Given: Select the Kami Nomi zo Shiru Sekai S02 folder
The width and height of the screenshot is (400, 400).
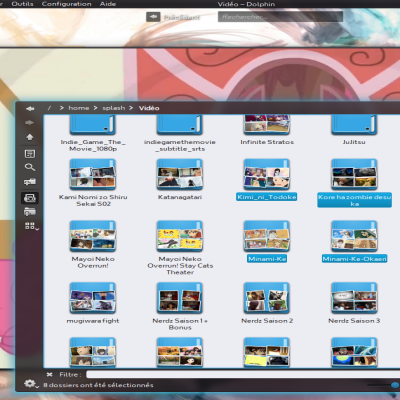Looking at the screenshot, I should [x=92, y=174].
